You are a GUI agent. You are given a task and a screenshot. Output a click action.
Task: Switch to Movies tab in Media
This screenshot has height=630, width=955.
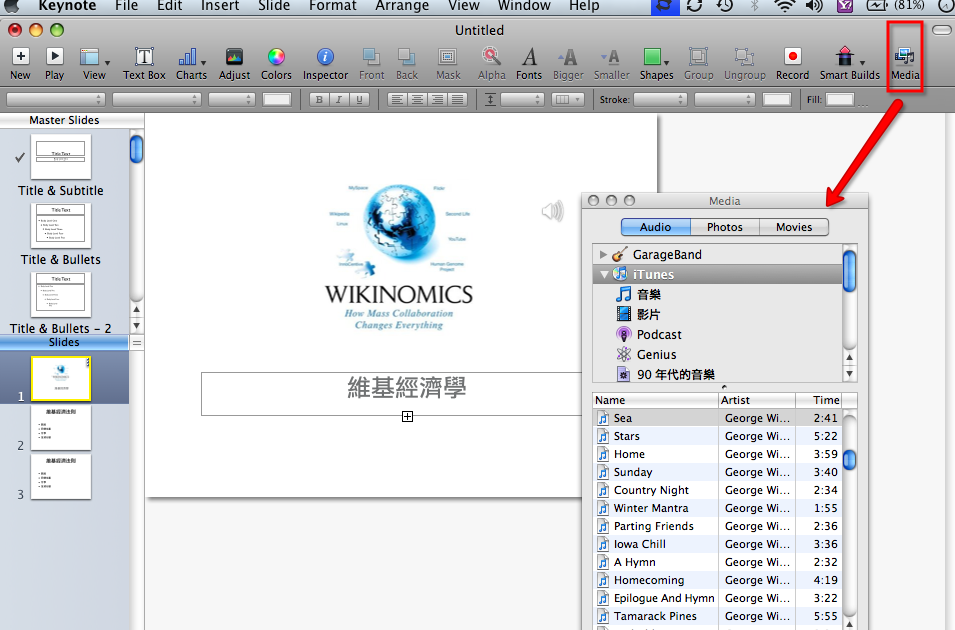(794, 227)
